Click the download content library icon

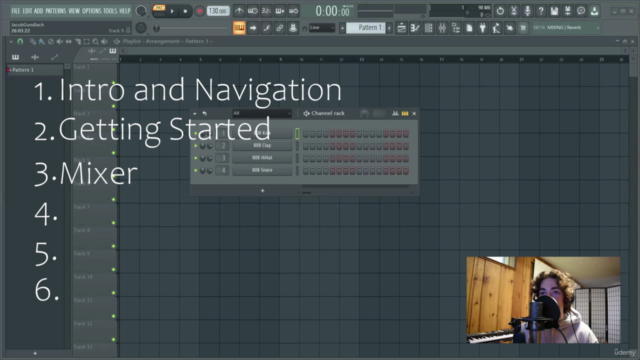coord(595,11)
